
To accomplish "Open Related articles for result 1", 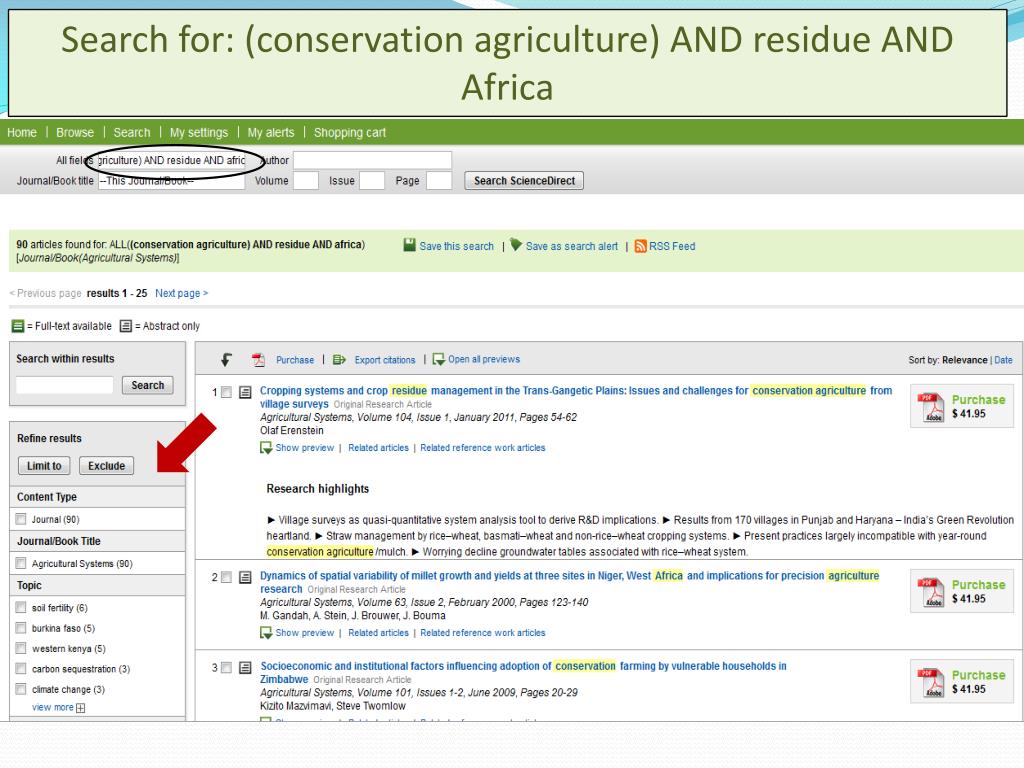I will pos(378,448).
